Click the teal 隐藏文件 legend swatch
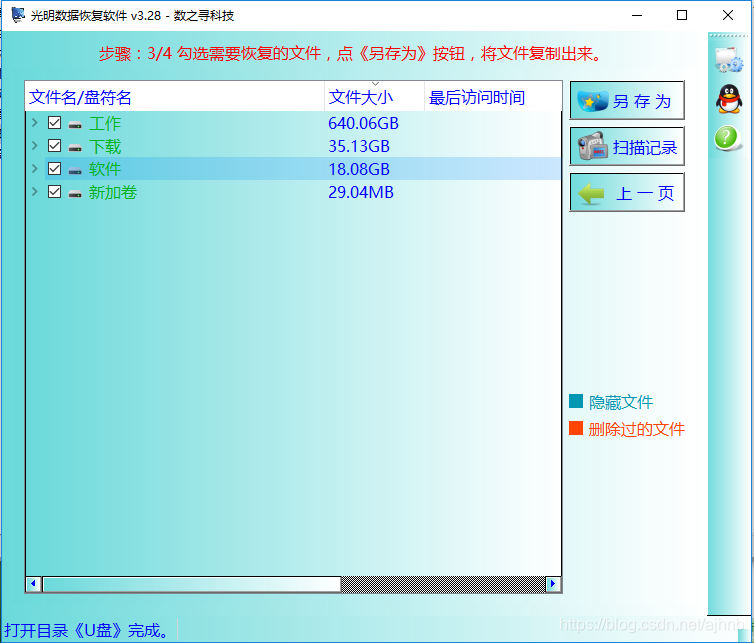 [x=576, y=401]
